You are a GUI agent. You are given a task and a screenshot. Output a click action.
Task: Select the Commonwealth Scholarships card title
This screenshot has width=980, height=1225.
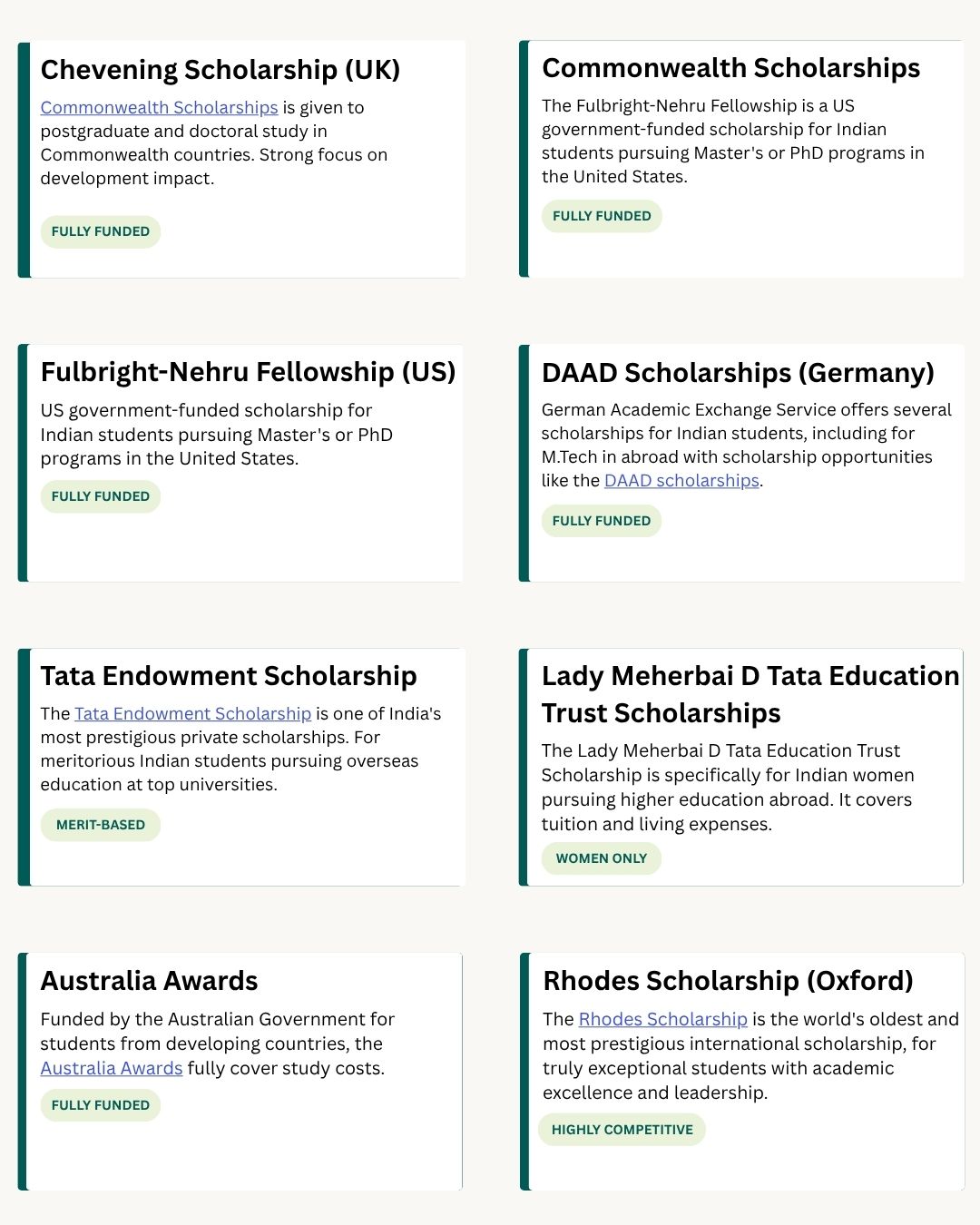[730, 68]
